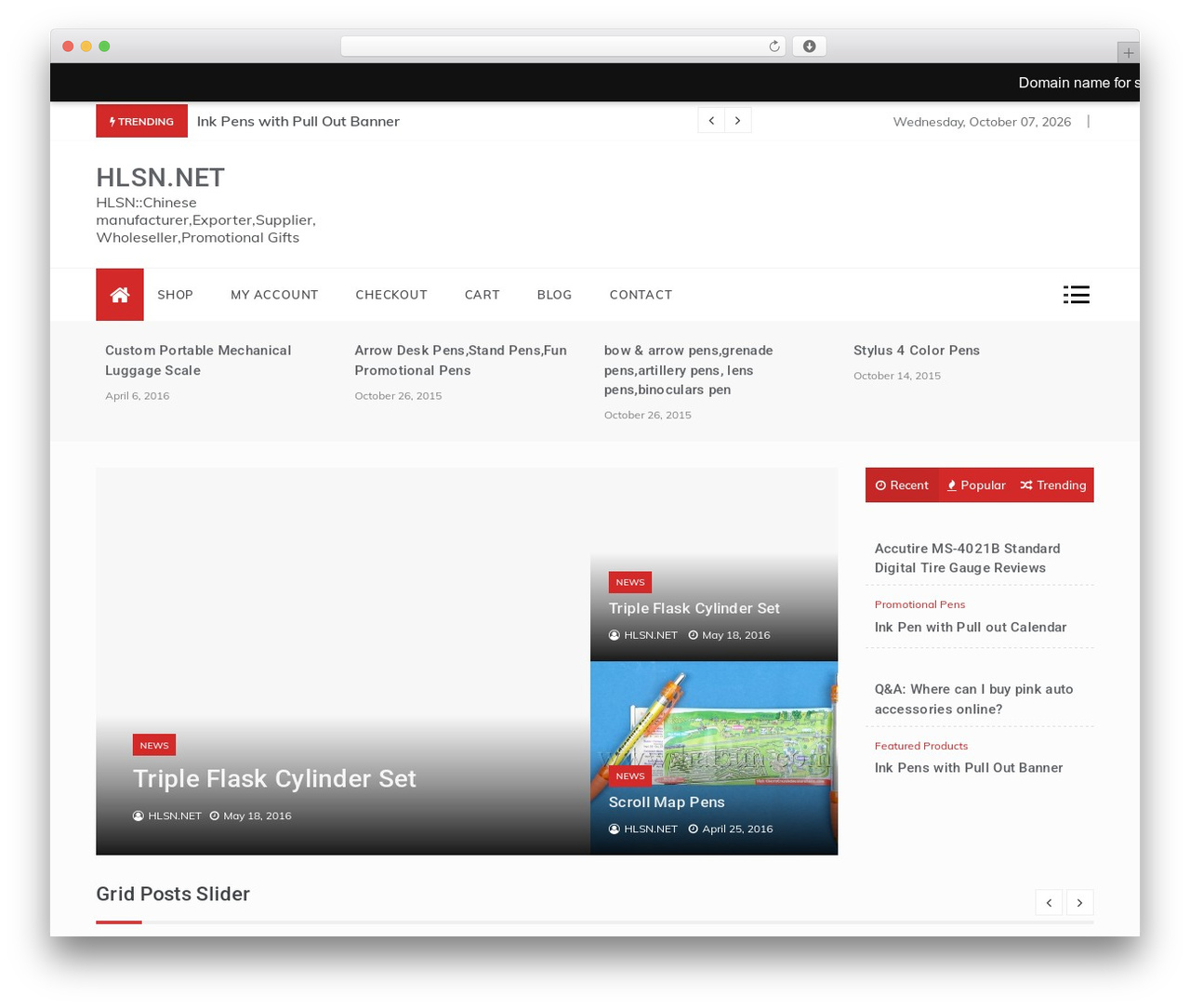
Task: Click the HLSN.NET site title
Action: click(x=160, y=178)
